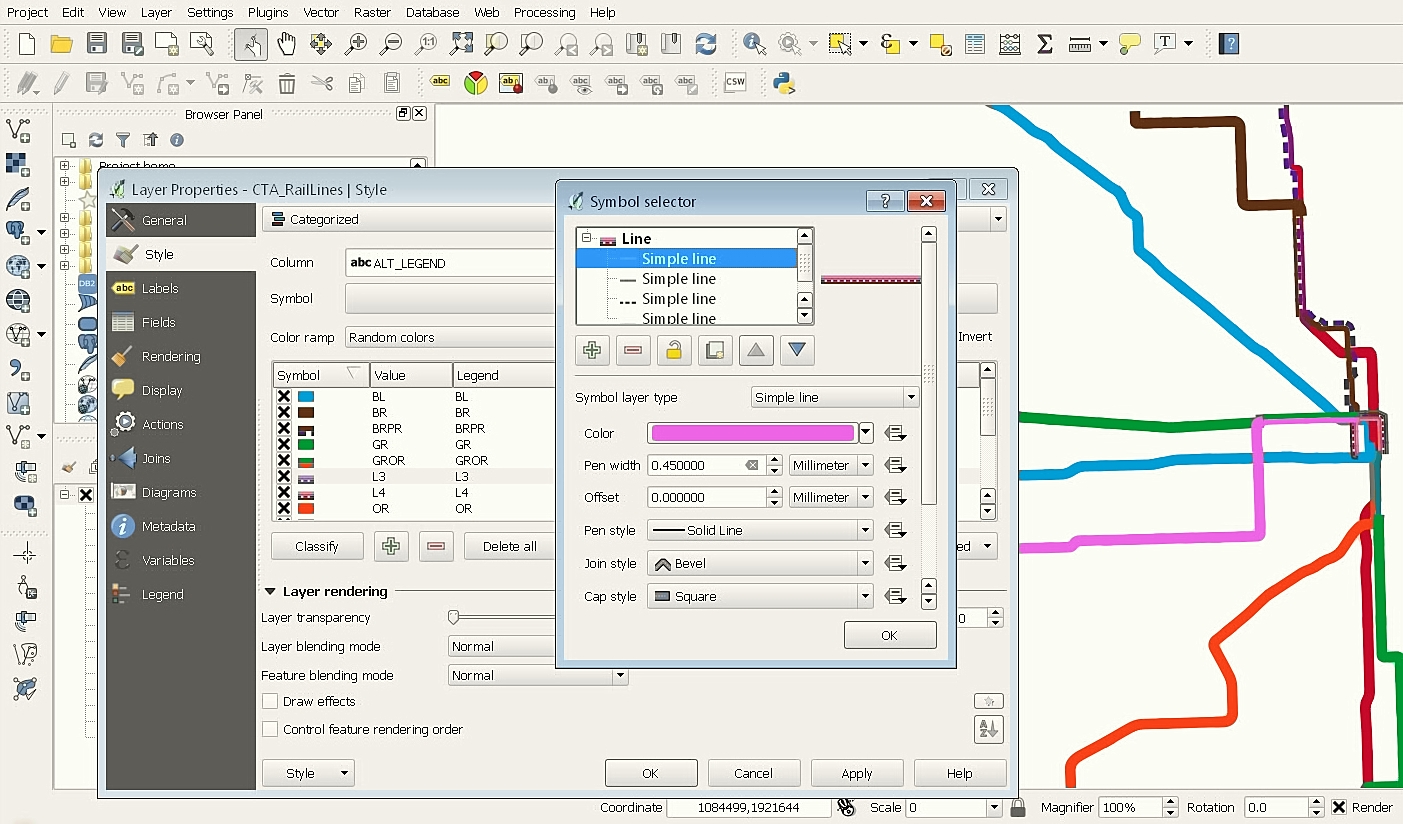Viewport: 1403px width, 824px height.
Task: Click the Pen width input field
Action: coord(697,465)
